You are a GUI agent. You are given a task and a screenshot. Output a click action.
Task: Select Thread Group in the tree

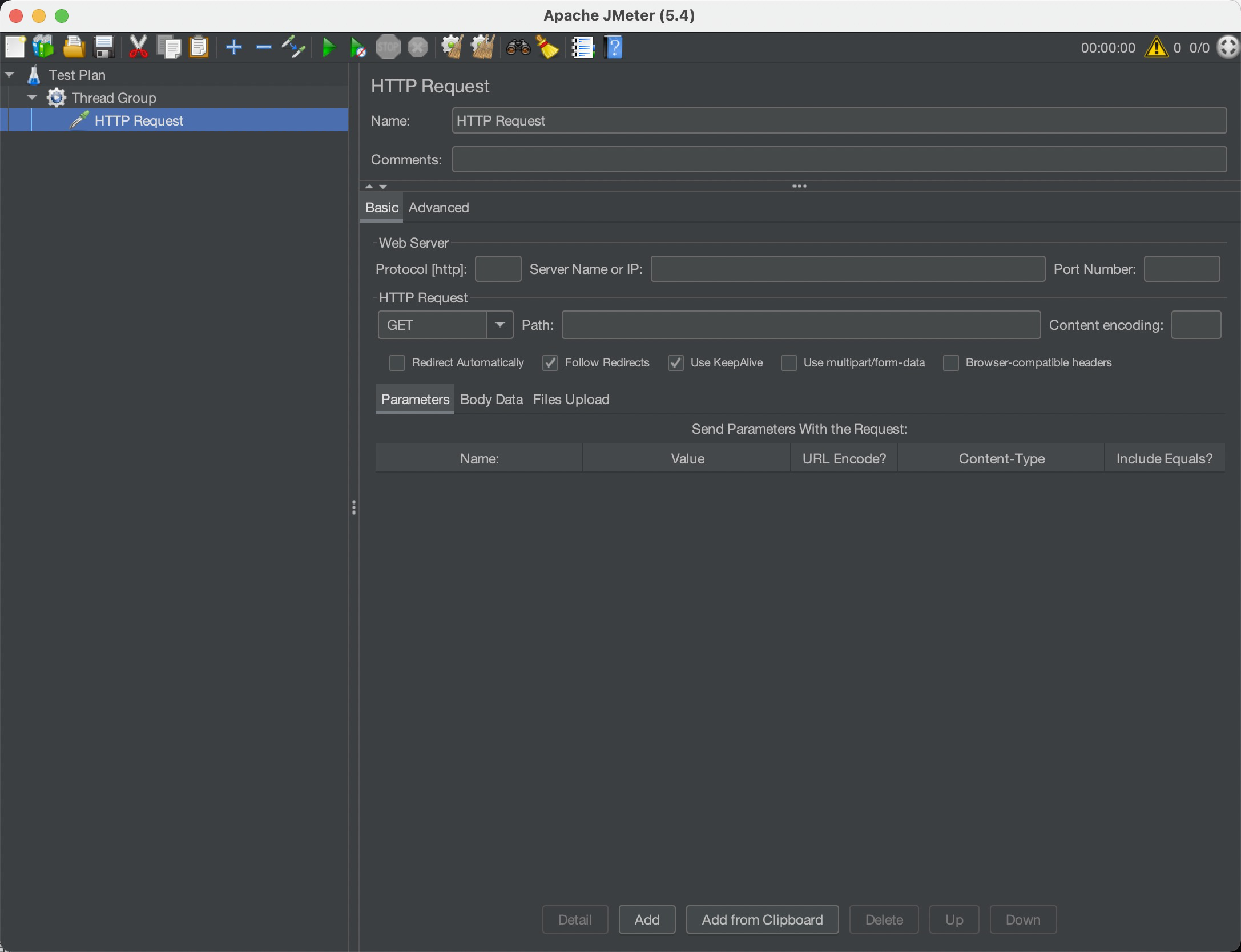(114, 98)
